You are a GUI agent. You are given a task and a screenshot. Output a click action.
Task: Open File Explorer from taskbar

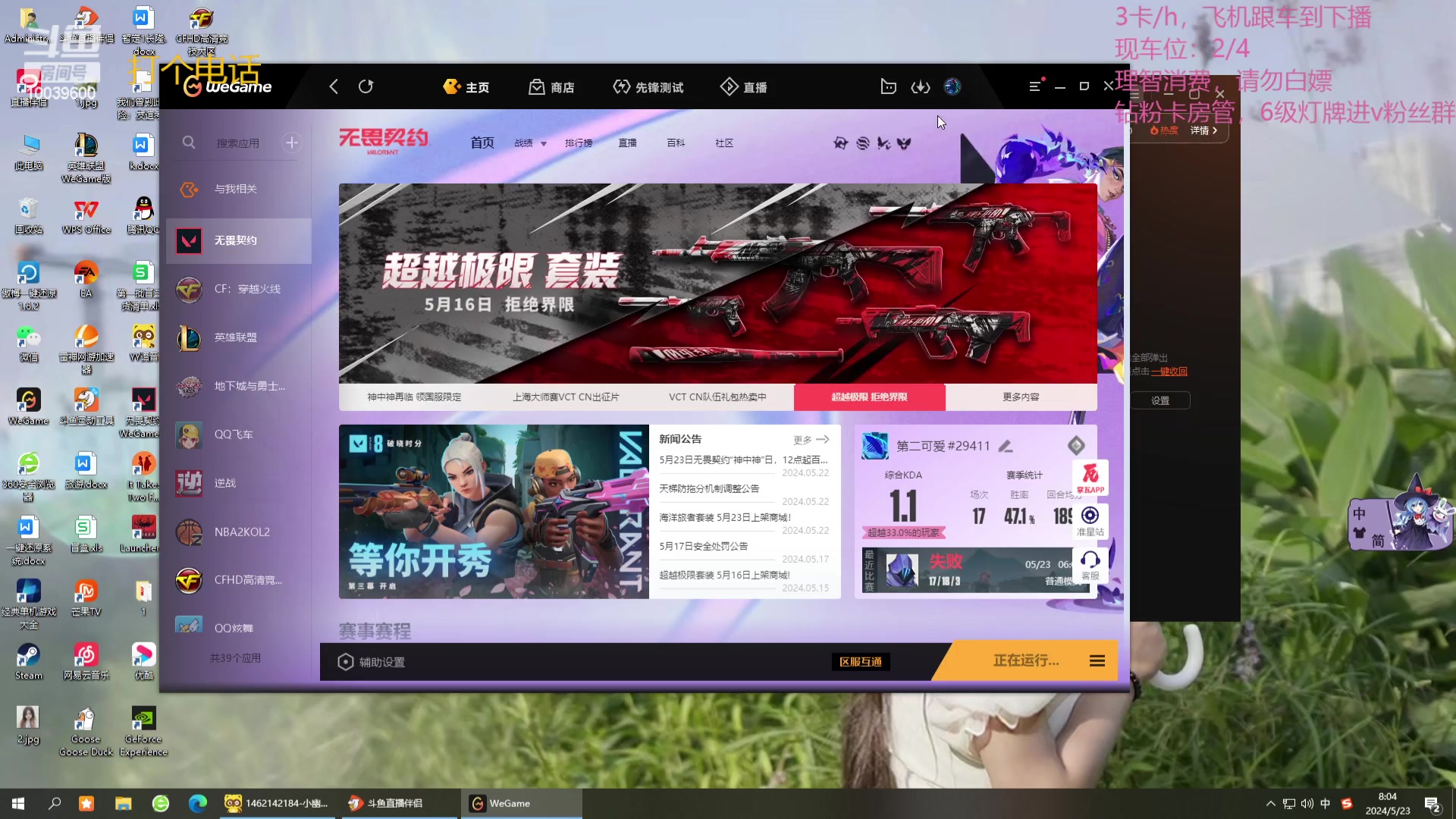pyautogui.click(x=124, y=803)
